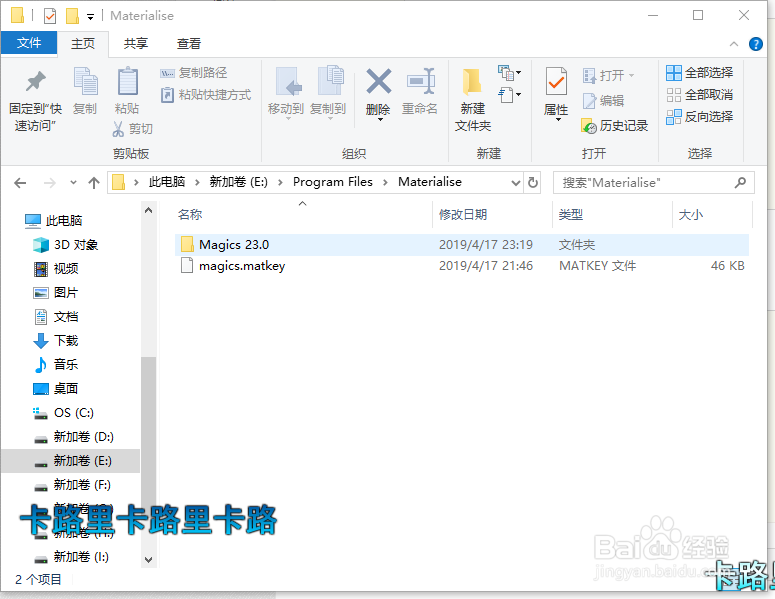The width and height of the screenshot is (775, 599).
Task: Switch to the 查看 (View) tab
Action: coord(189,43)
